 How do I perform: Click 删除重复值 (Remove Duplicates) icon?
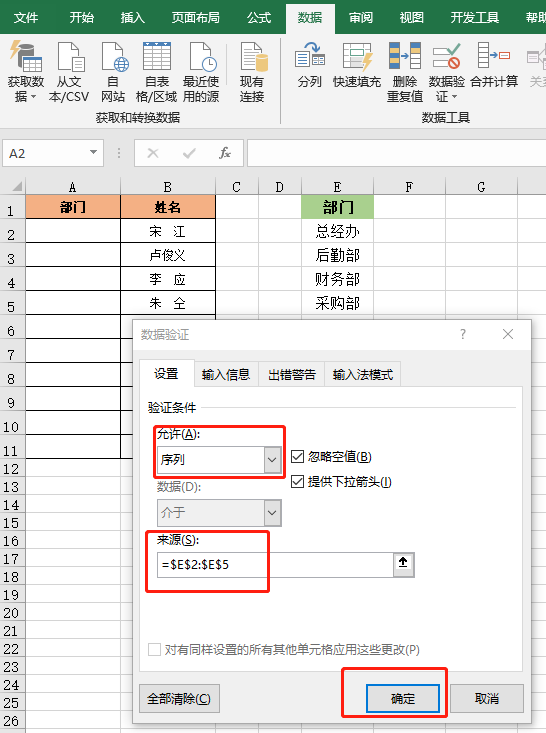coord(405,72)
